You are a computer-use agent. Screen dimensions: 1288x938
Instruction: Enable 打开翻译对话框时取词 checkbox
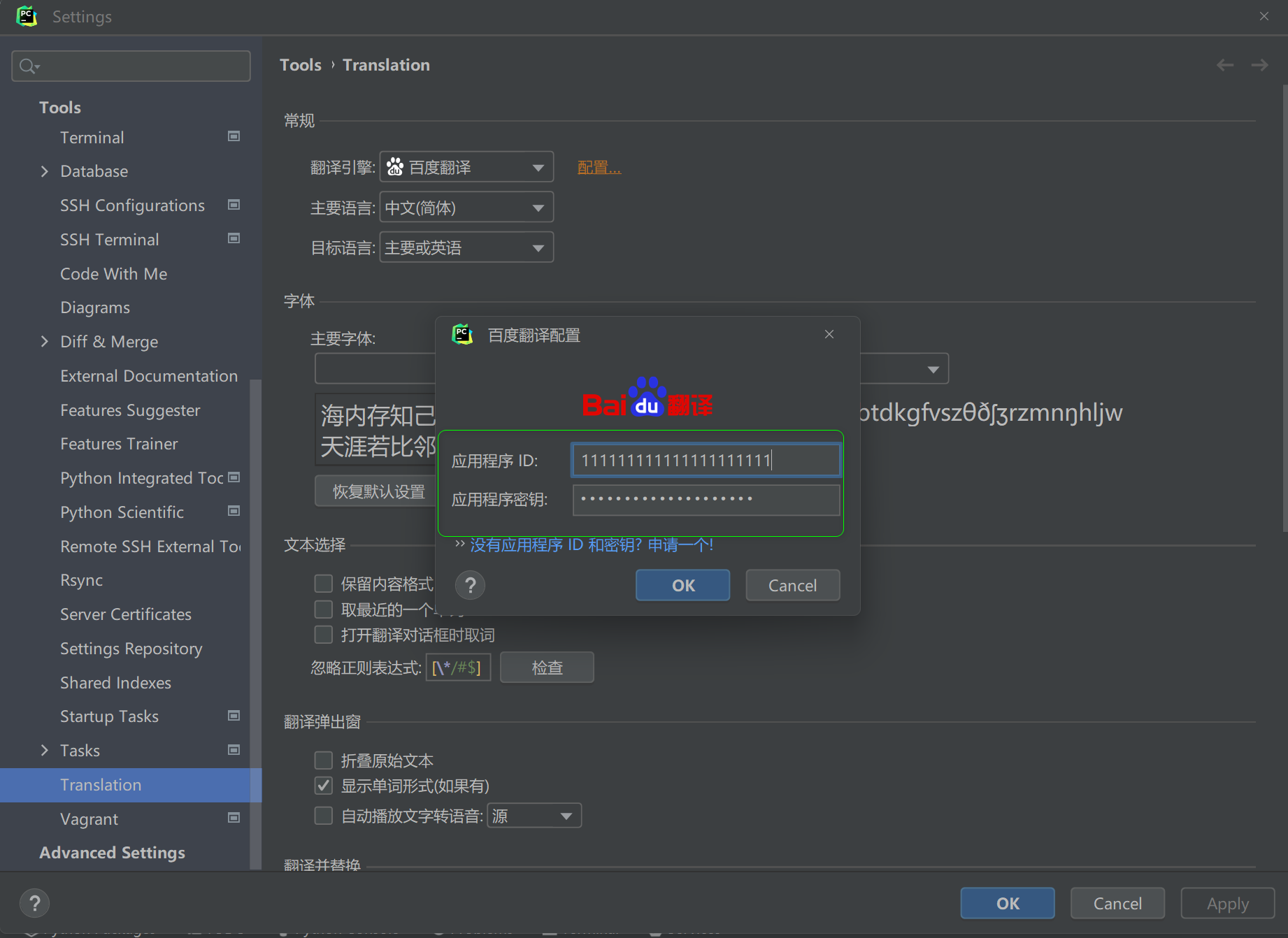coord(323,635)
